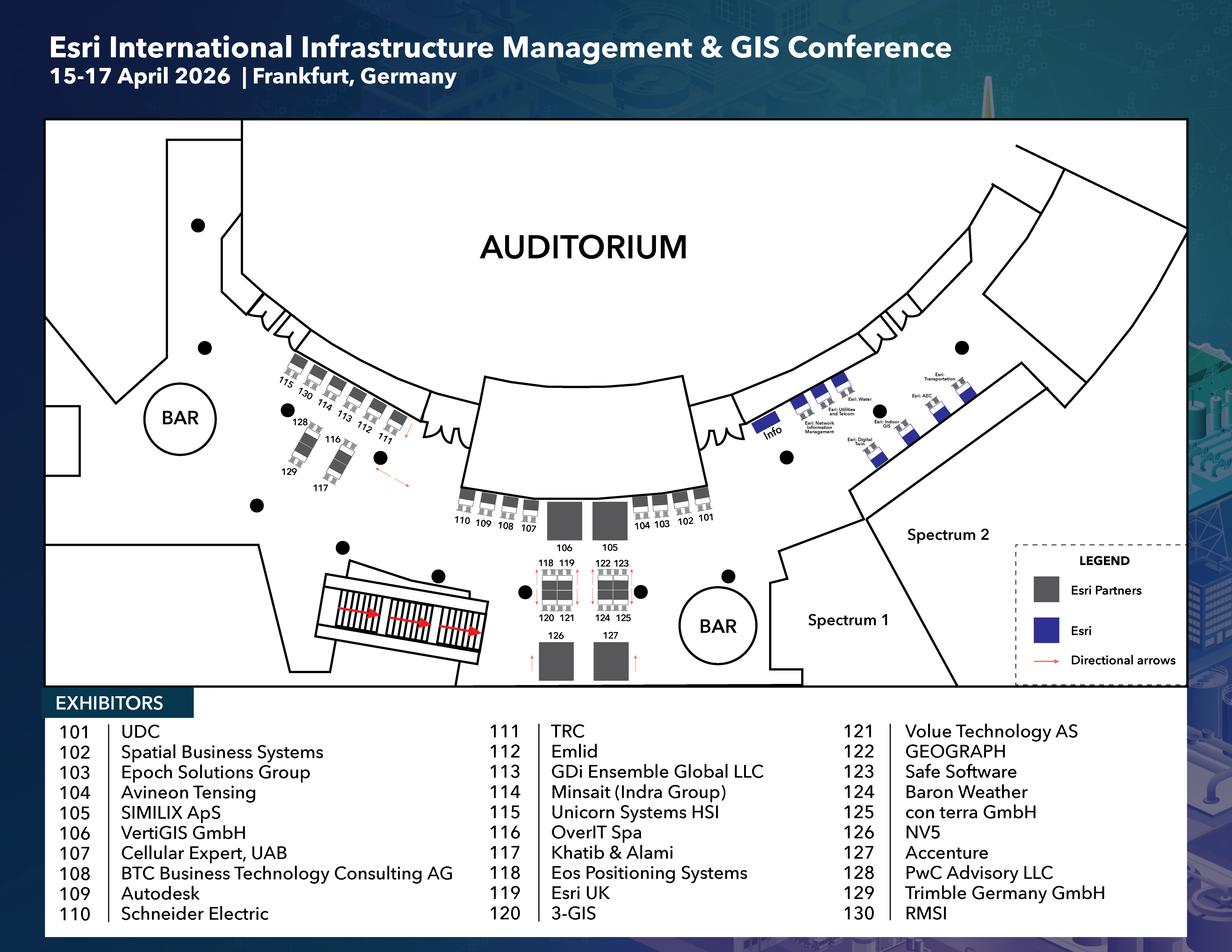This screenshot has width=1232, height=952.
Task: Select booth 126 for NV5
Action: click(556, 662)
